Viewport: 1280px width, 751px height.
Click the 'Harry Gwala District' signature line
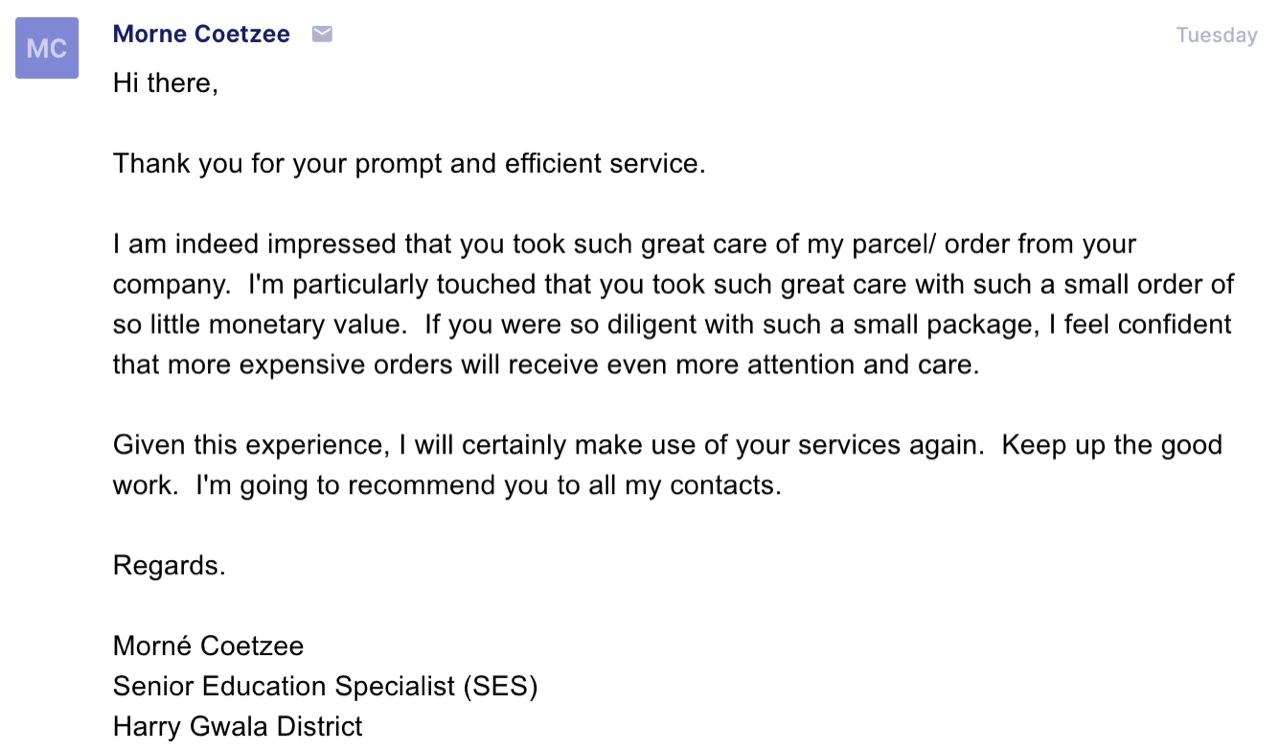pos(238,726)
